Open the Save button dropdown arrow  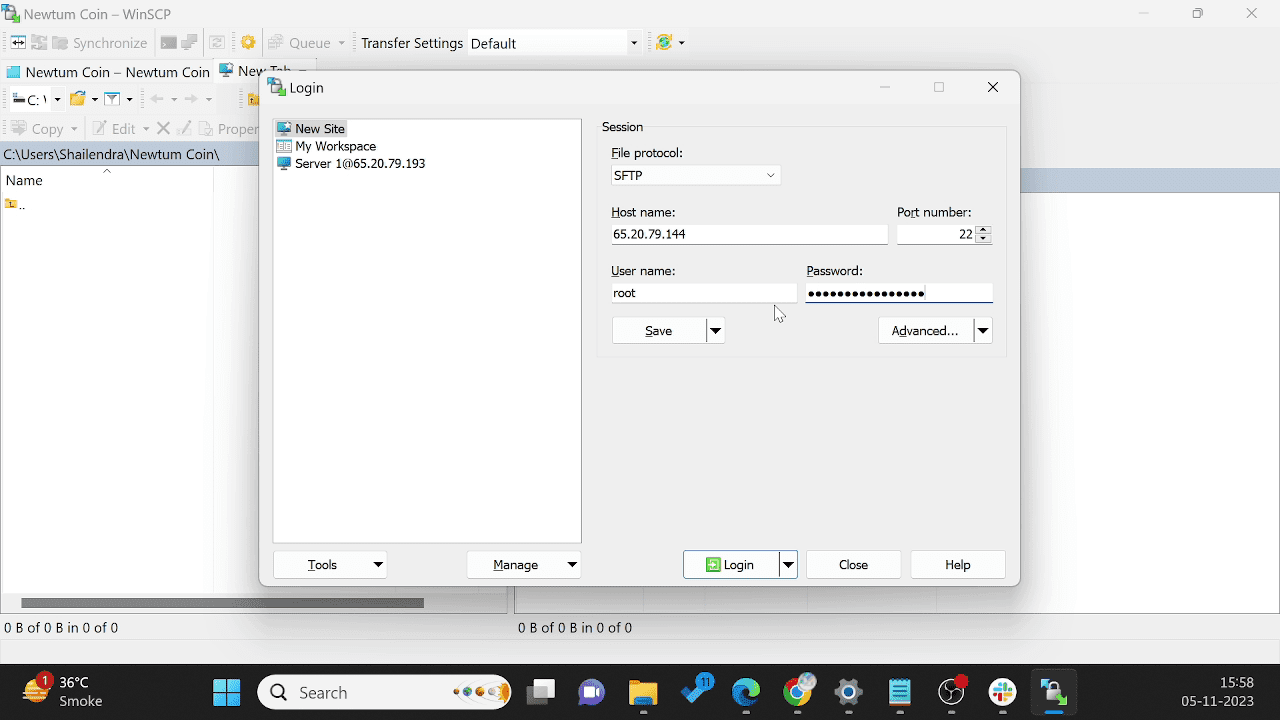[x=715, y=331]
